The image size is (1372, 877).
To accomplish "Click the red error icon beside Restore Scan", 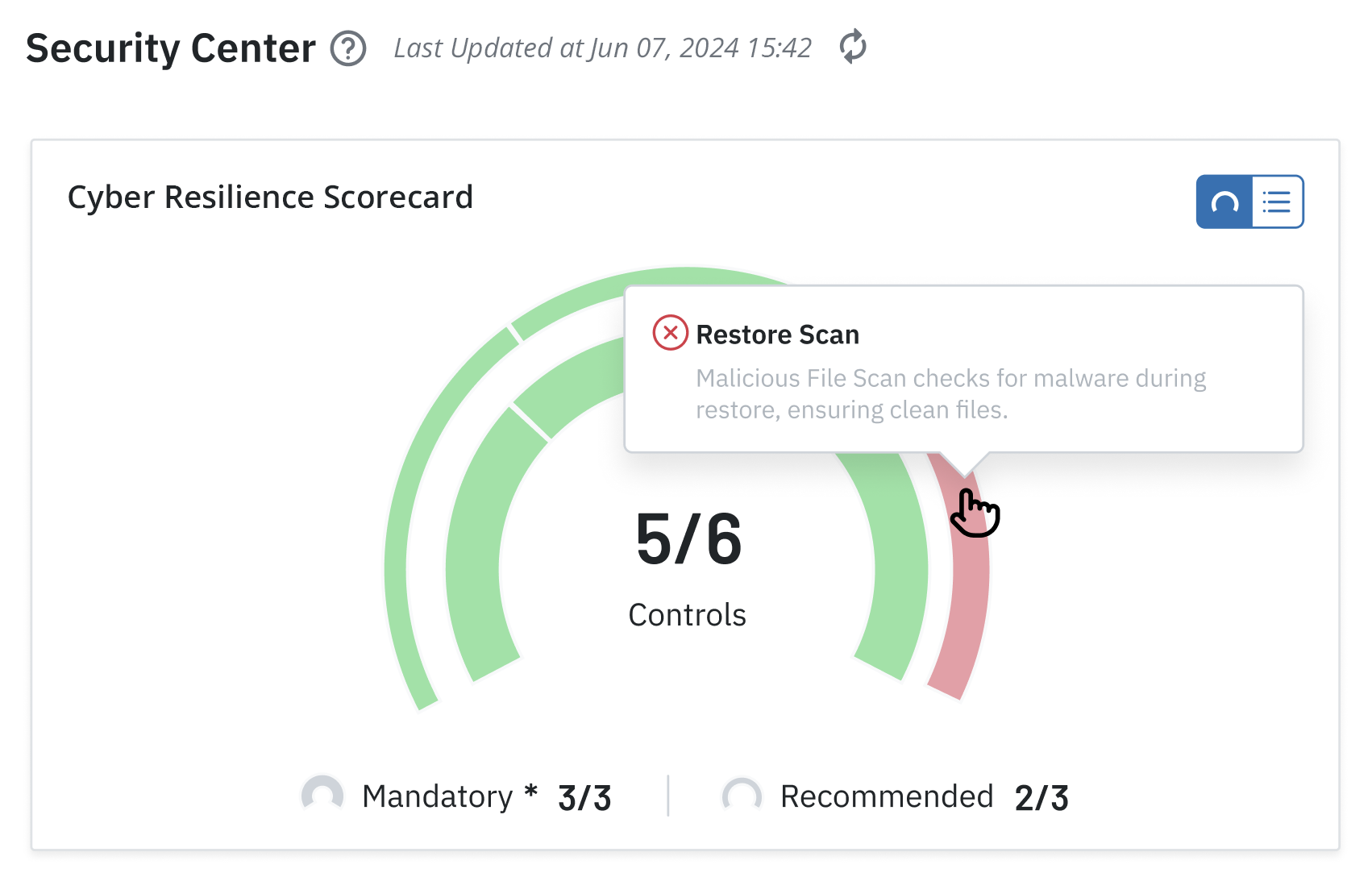I will pyautogui.click(x=669, y=333).
